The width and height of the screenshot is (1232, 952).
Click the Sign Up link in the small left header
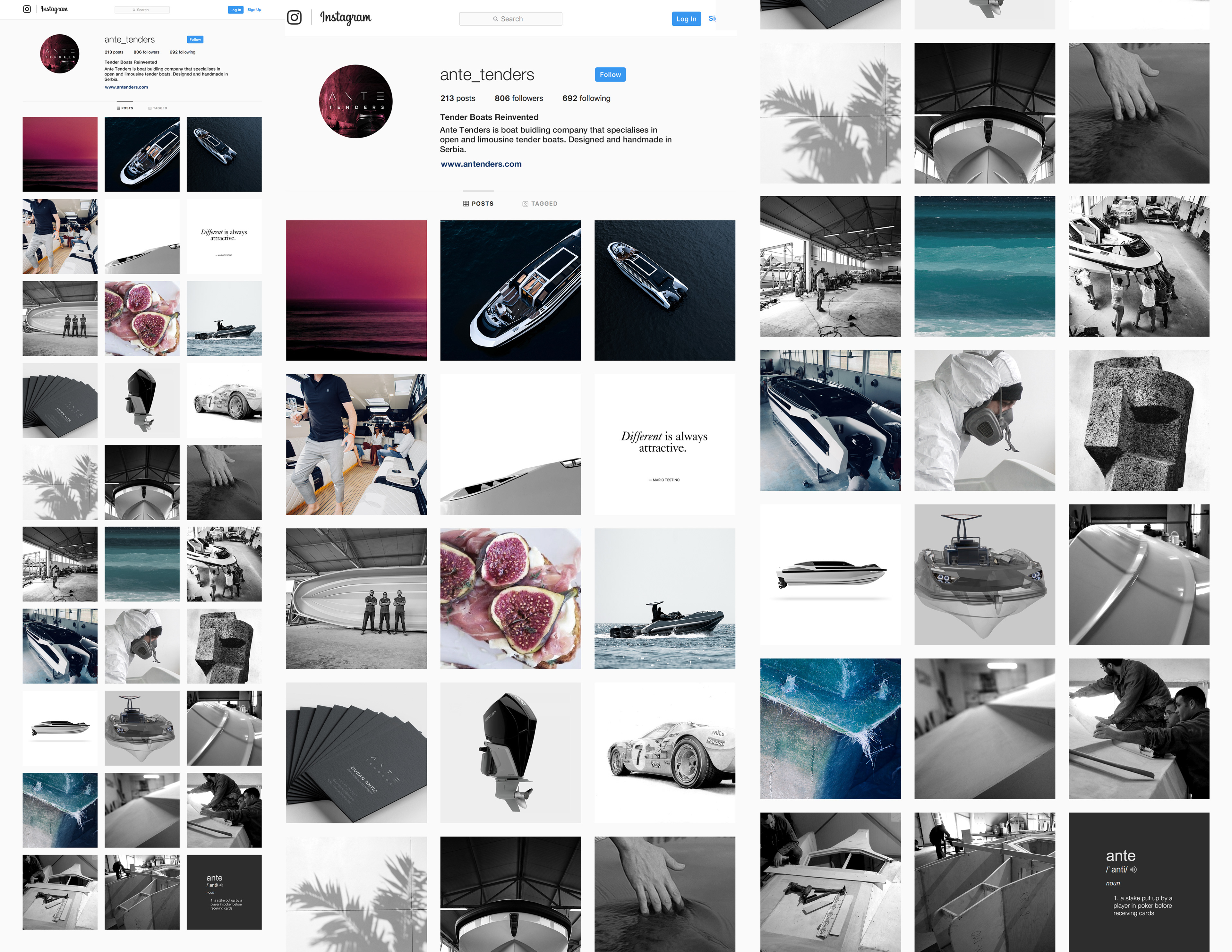(254, 10)
